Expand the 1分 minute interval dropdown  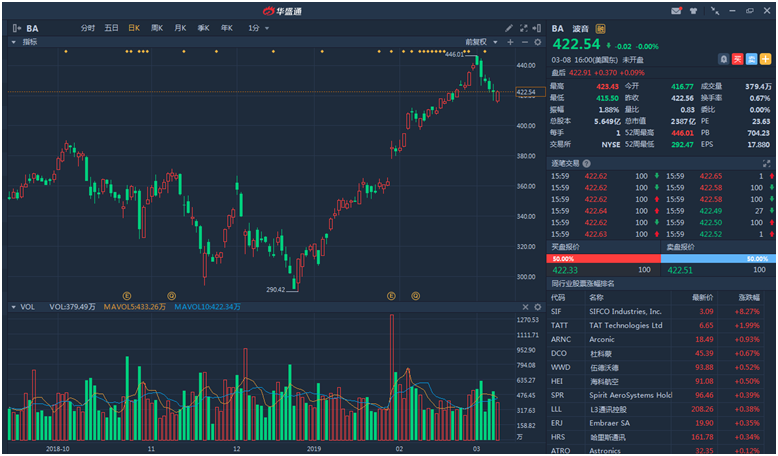258,28
